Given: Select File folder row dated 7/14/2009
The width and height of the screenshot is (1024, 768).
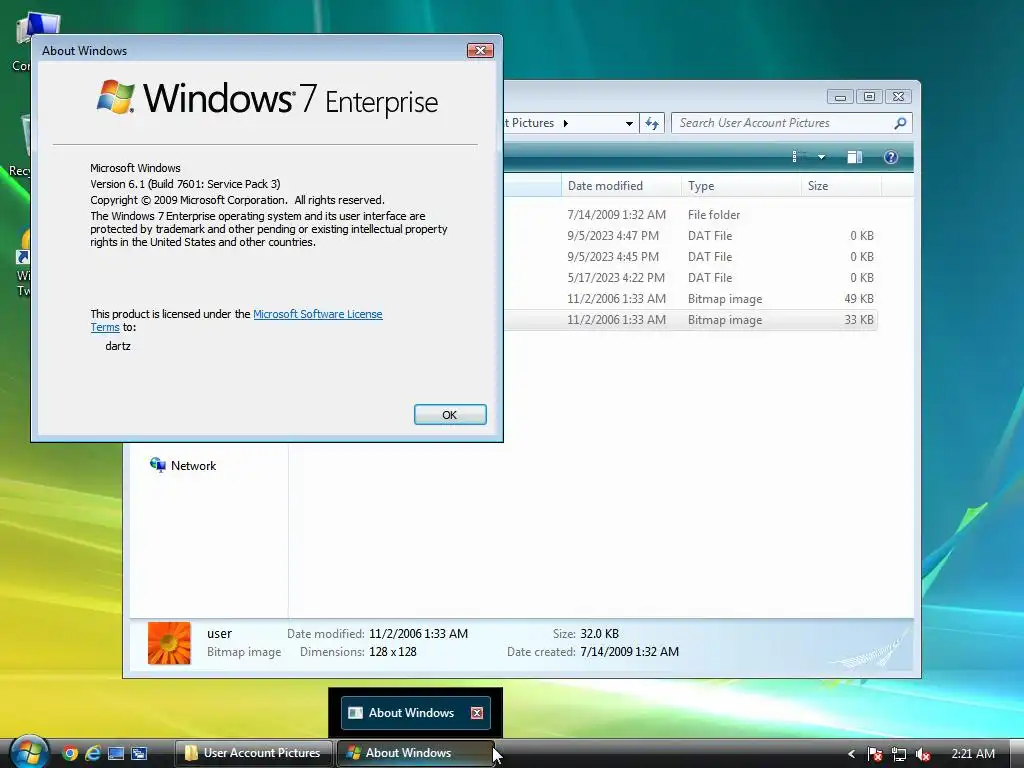Looking at the screenshot, I should coord(690,215).
